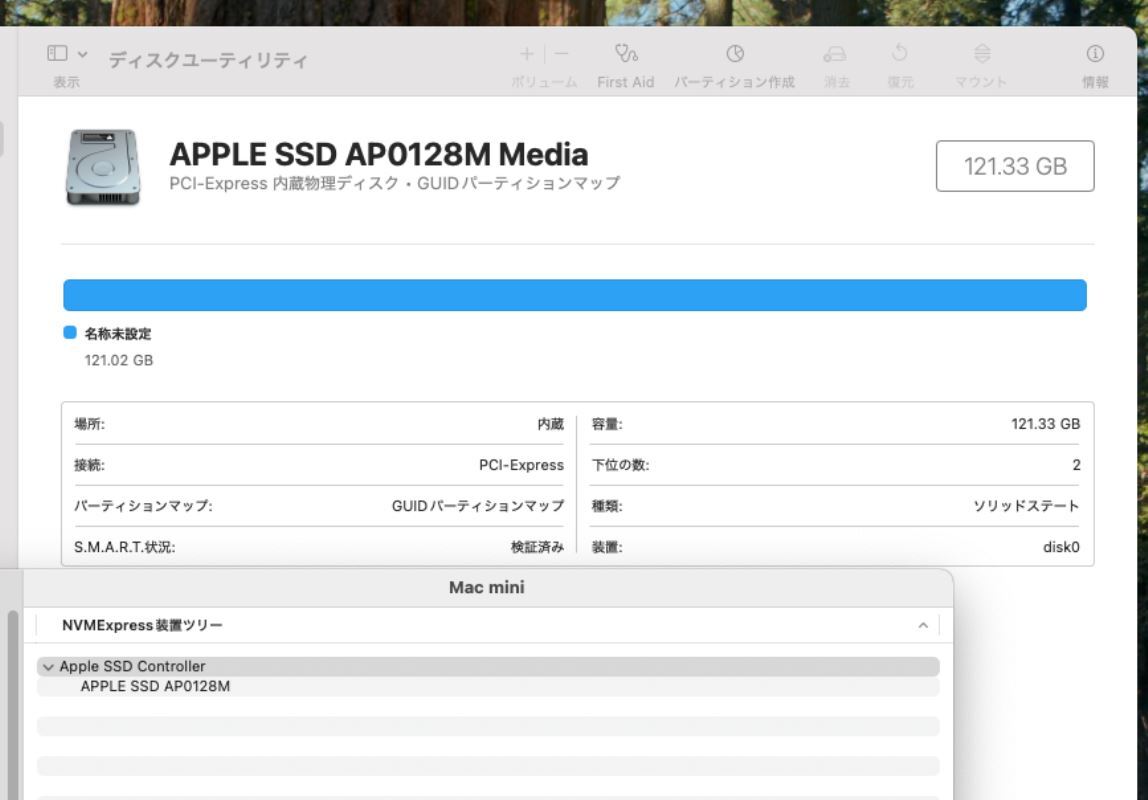Click the blue disk usage bar
This screenshot has width=1148, height=800.
click(574, 295)
